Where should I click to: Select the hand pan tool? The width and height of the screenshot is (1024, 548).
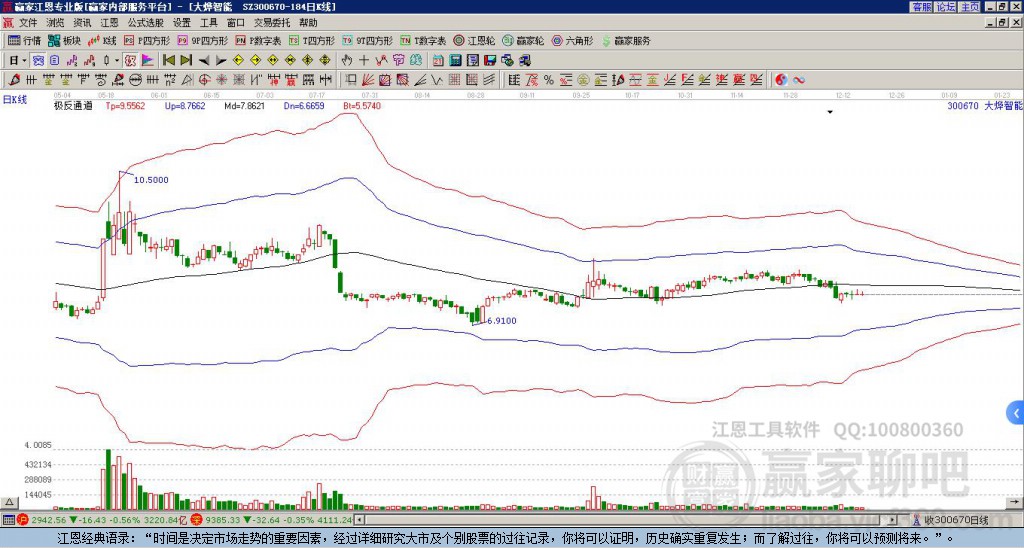click(347, 61)
